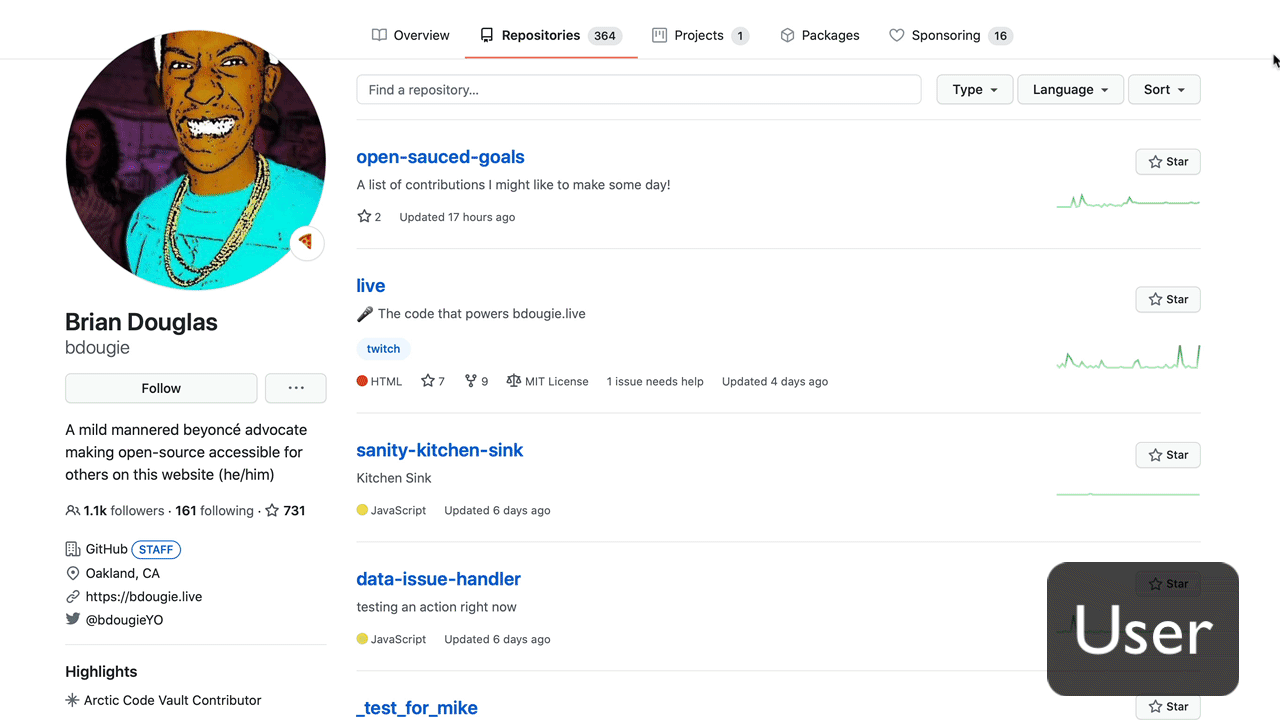Click the link icon beside bdougie.live
The height and width of the screenshot is (720, 1280).
pyautogui.click(x=72, y=596)
